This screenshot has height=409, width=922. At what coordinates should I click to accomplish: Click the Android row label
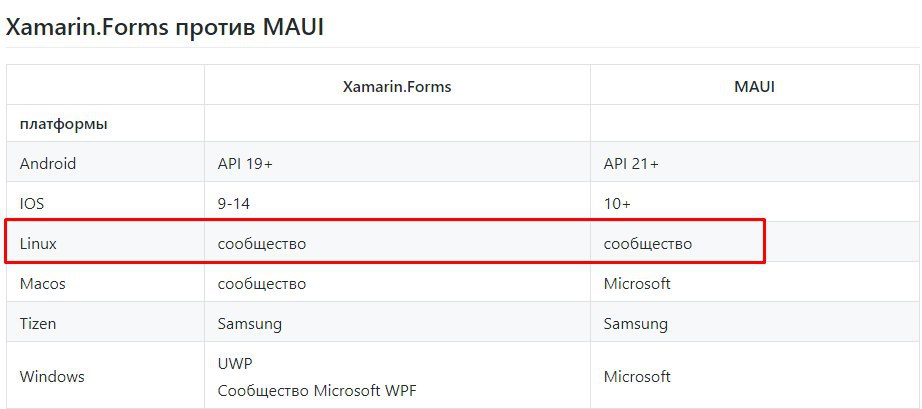48,163
